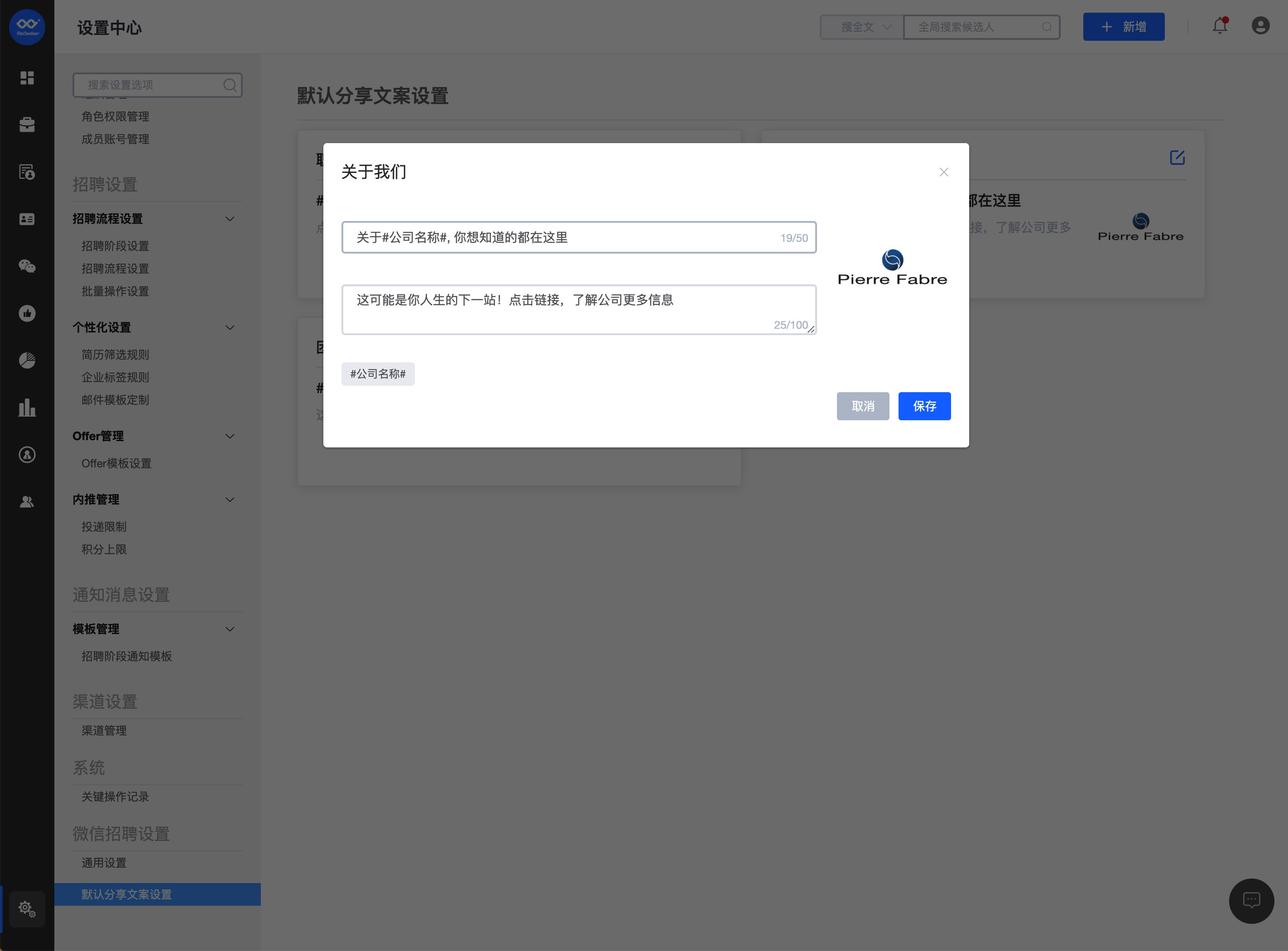Open the 搜全文 search scope dropdown
Viewport: 1288px width, 951px height.
[x=862, y=27]
